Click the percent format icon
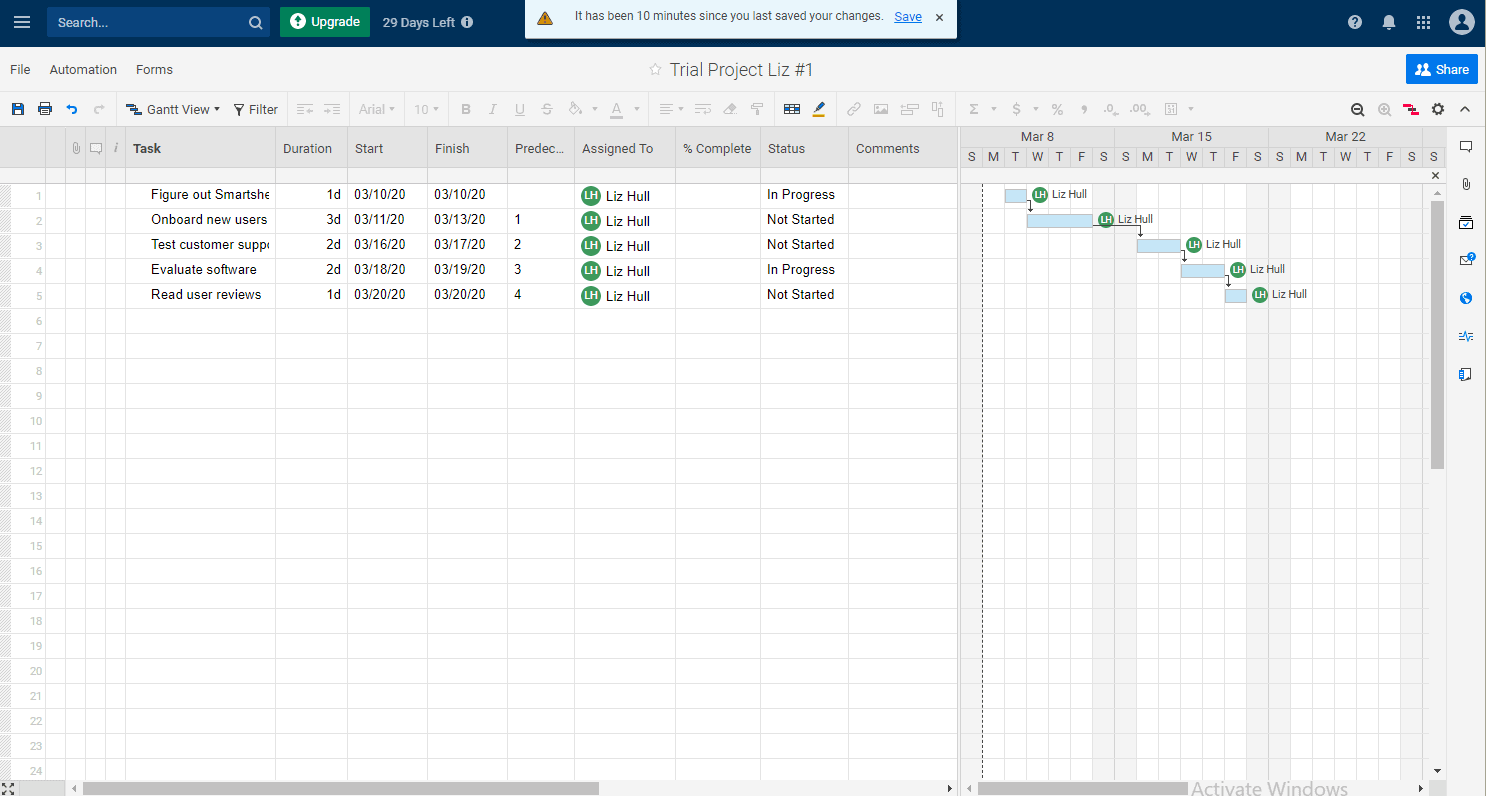 pyautogui.click(x=1057, y=109)
